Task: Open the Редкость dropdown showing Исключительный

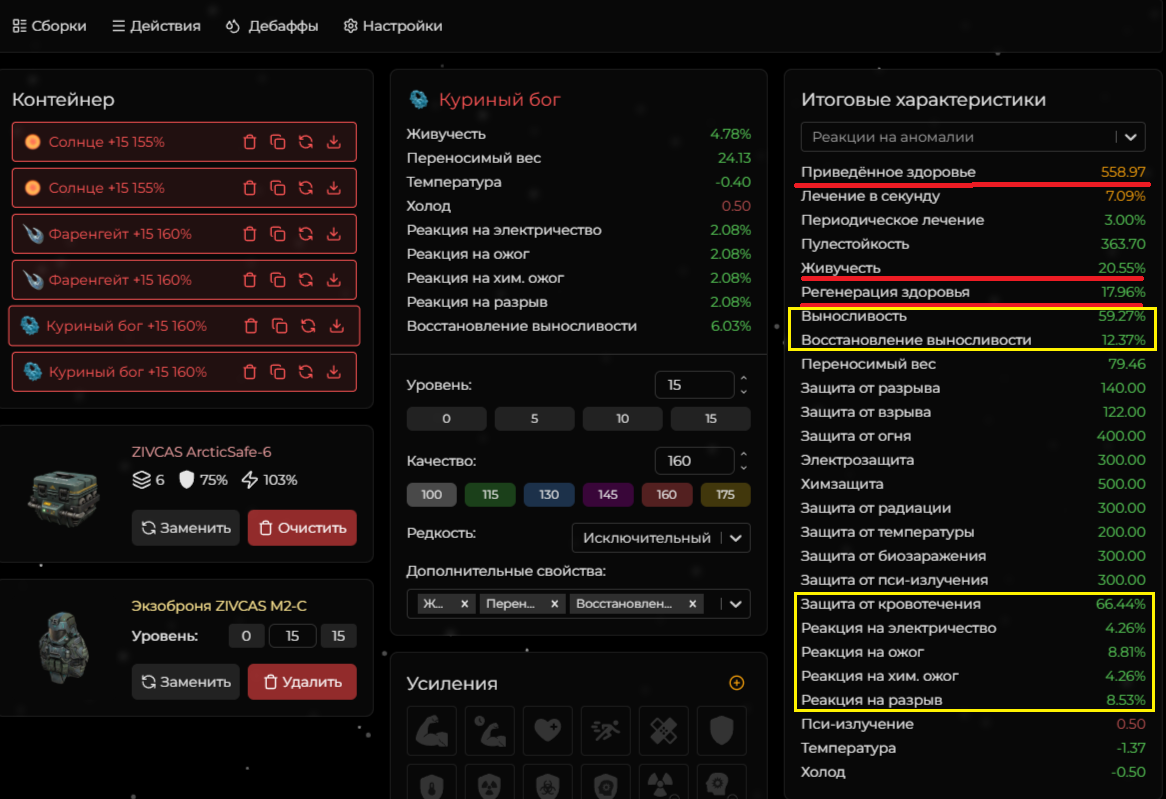Action: coord(661,538)
